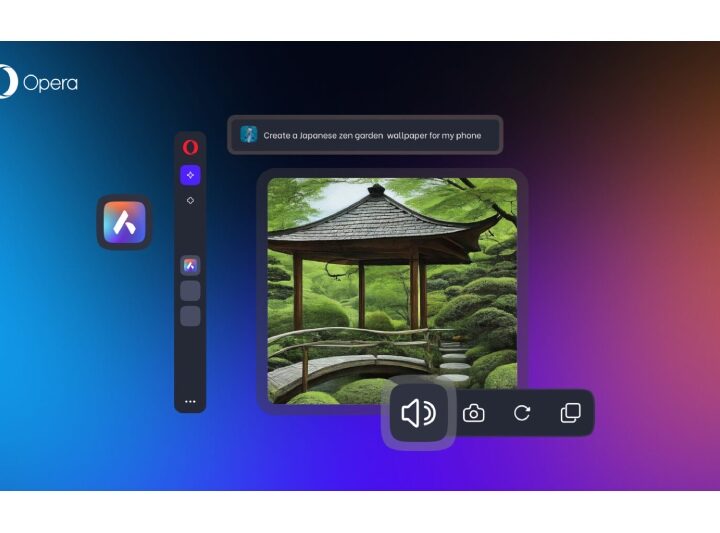The height and width of the screenshot is (533, 720).
Task: Click the Opera wordmark text
Action: coord(50,83)
